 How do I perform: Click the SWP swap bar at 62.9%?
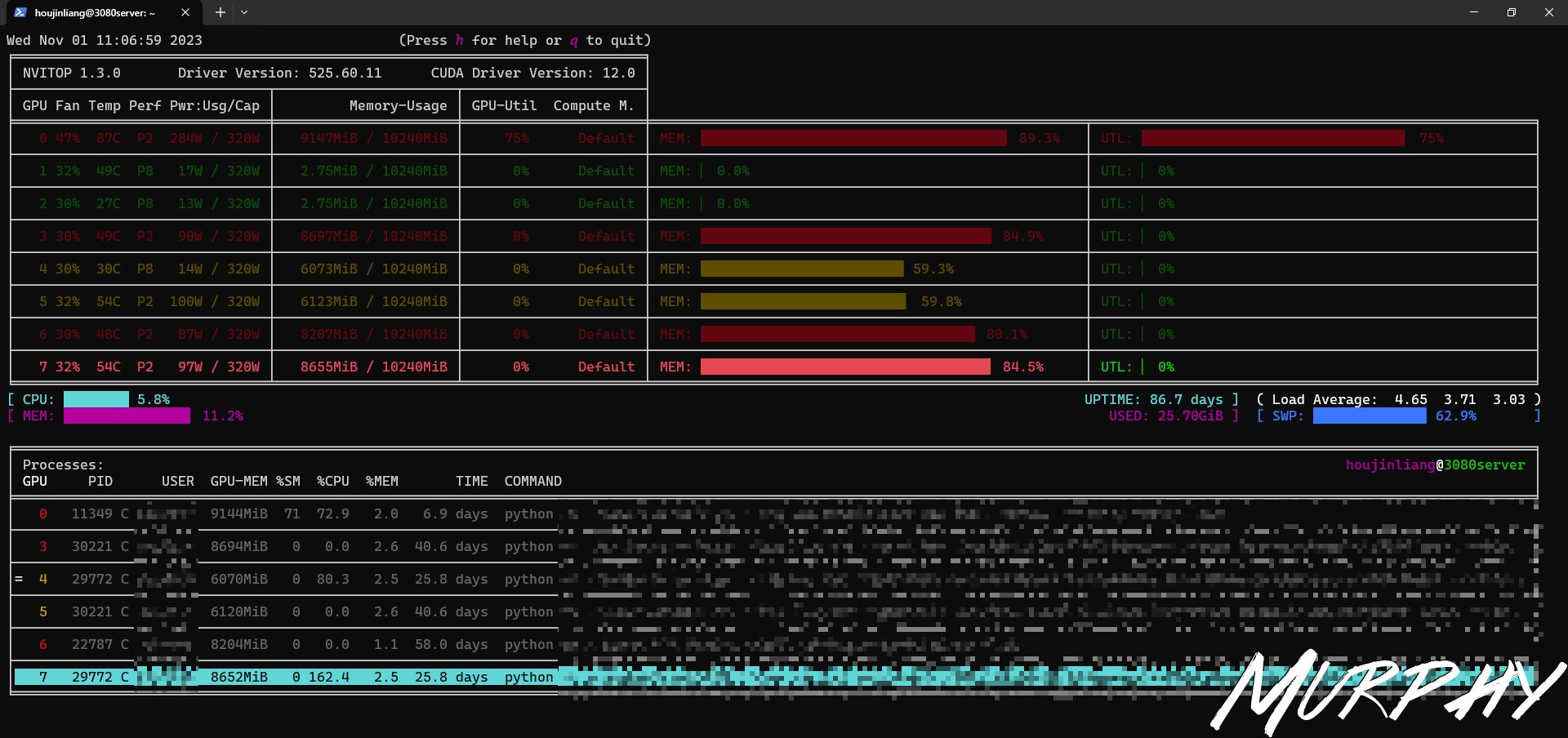pyautogui.click(x=1370, y=416)
